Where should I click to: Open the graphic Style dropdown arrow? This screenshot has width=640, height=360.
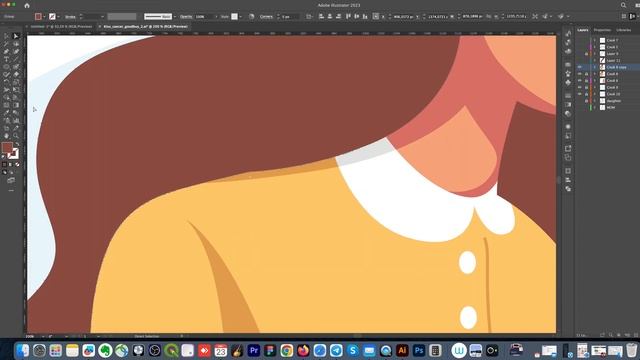tap(240, 17)
